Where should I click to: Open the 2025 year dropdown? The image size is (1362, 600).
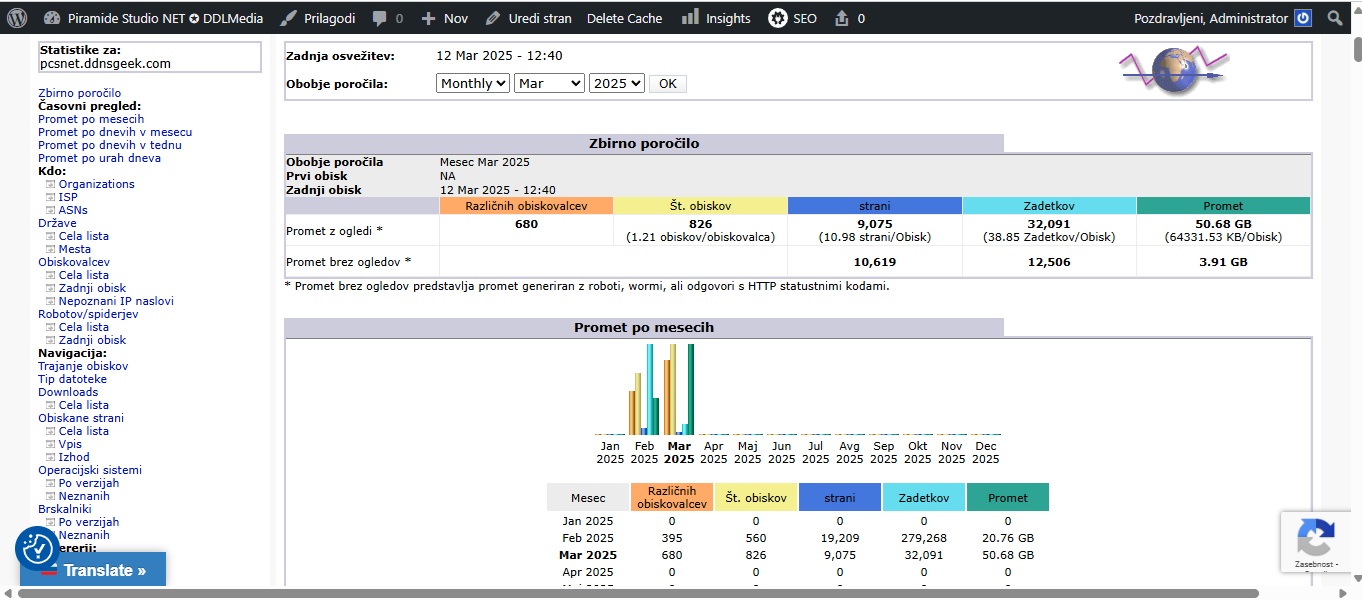616,84
